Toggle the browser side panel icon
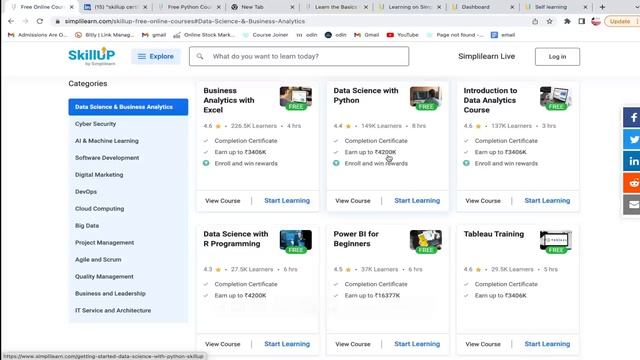This screenshot has height=360, width=640. click(x=582, y=21)
